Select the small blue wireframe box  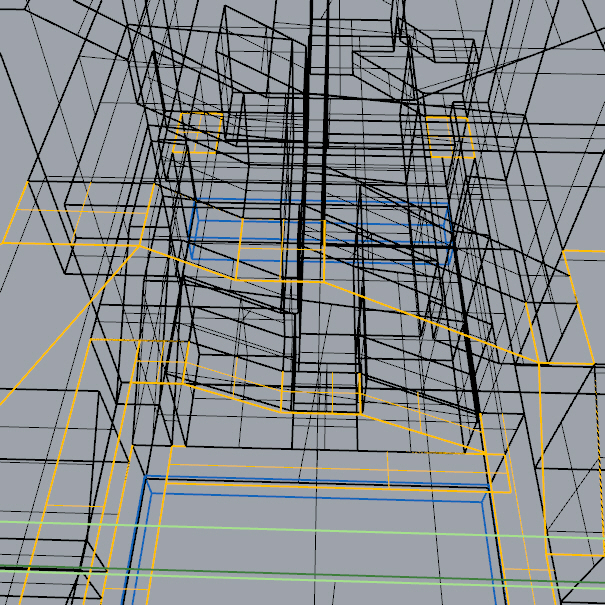[320, 232]
